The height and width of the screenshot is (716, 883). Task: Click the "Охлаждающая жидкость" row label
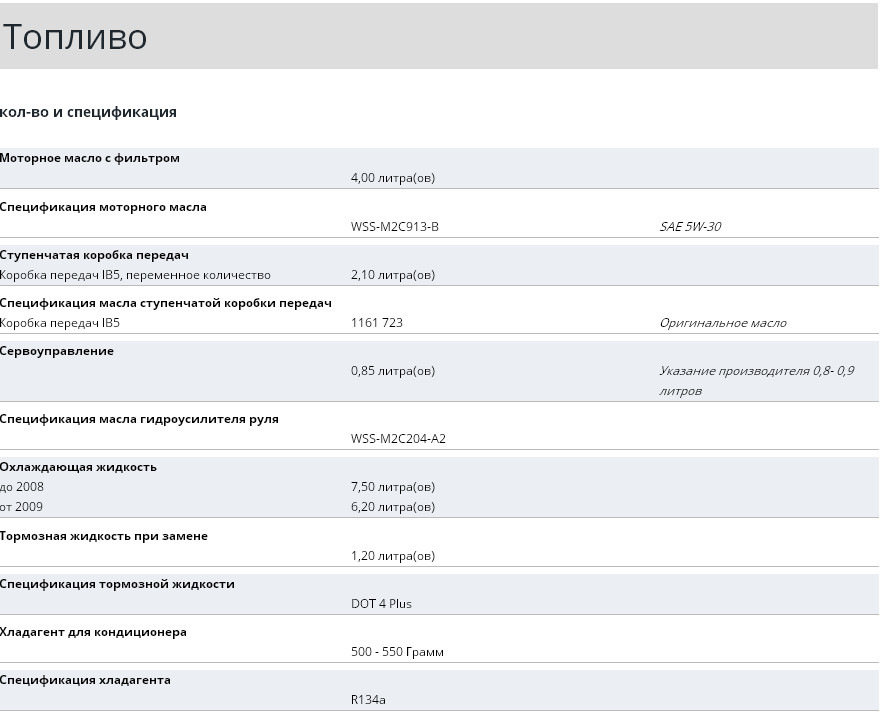pos(78,467)
